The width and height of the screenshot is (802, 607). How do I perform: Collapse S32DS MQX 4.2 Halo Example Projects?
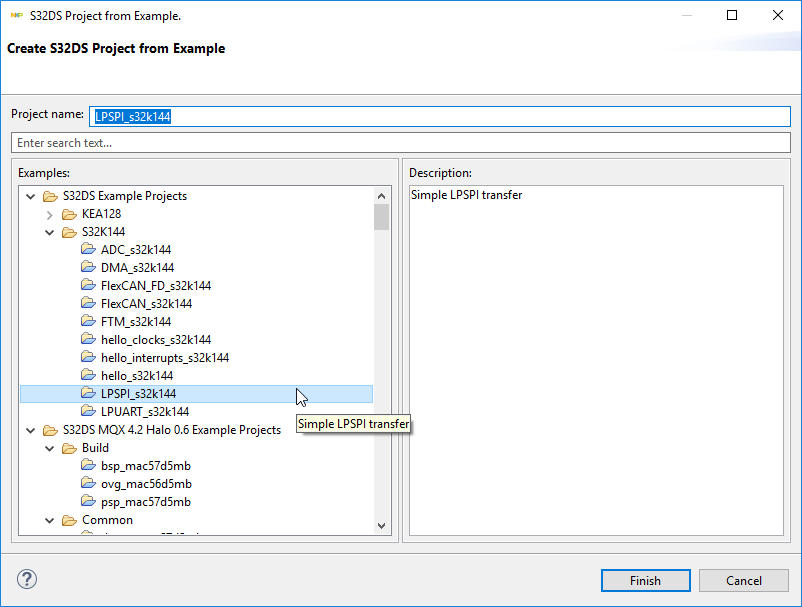[x=31, y=431]
